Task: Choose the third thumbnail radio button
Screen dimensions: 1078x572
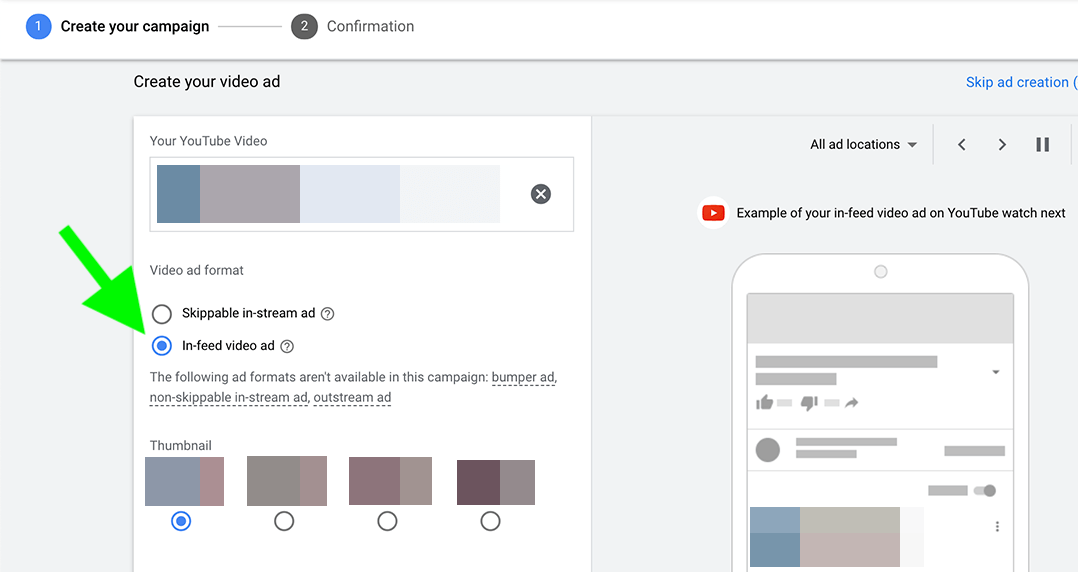Action: click(x=387, y=522)
